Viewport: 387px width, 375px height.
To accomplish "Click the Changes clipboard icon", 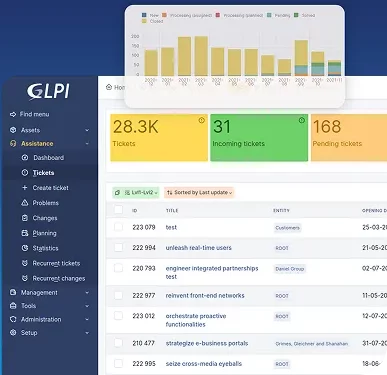I will [25, 218].
